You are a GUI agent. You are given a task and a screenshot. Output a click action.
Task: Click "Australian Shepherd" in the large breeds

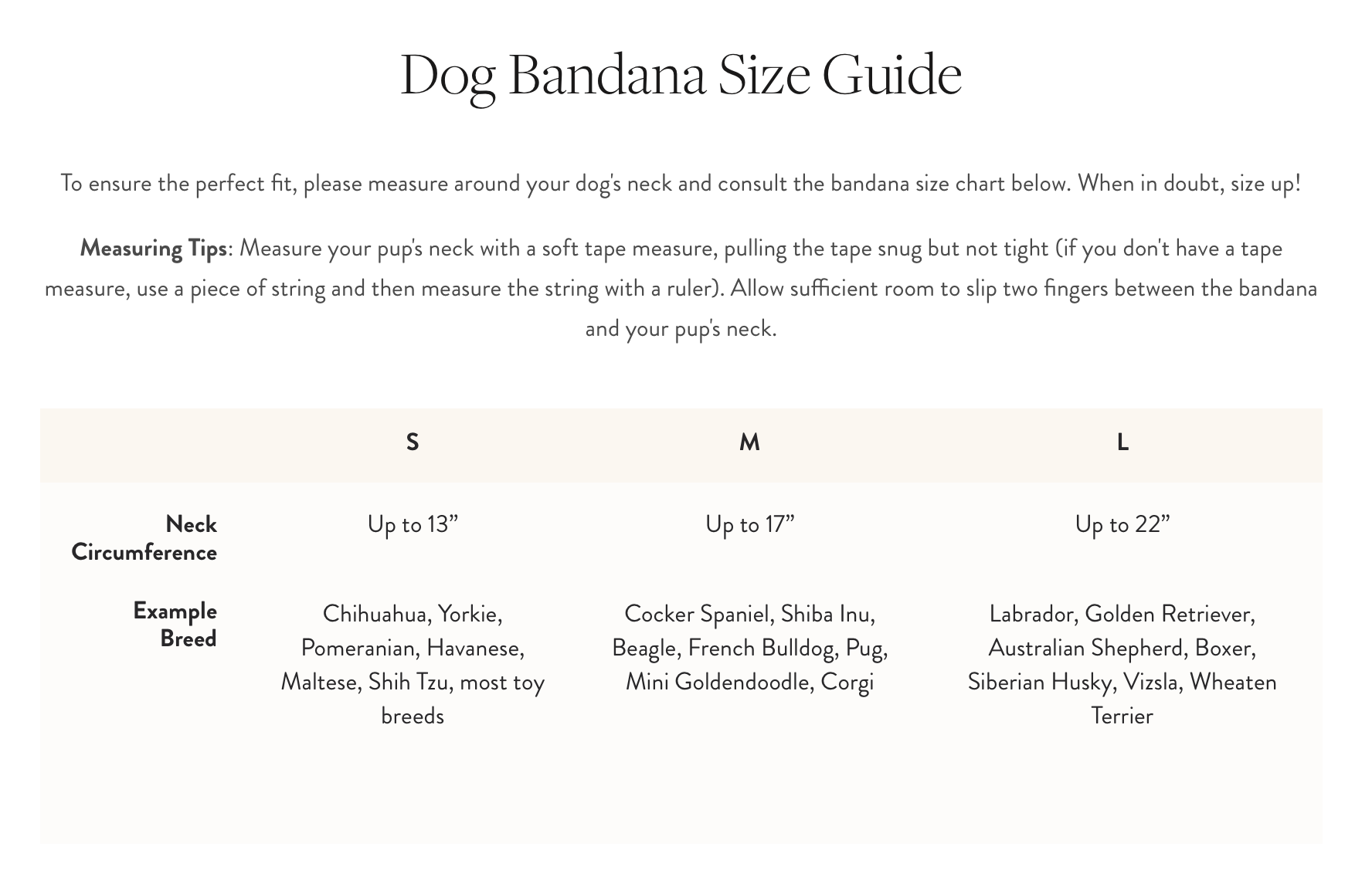coord(1085,649)
